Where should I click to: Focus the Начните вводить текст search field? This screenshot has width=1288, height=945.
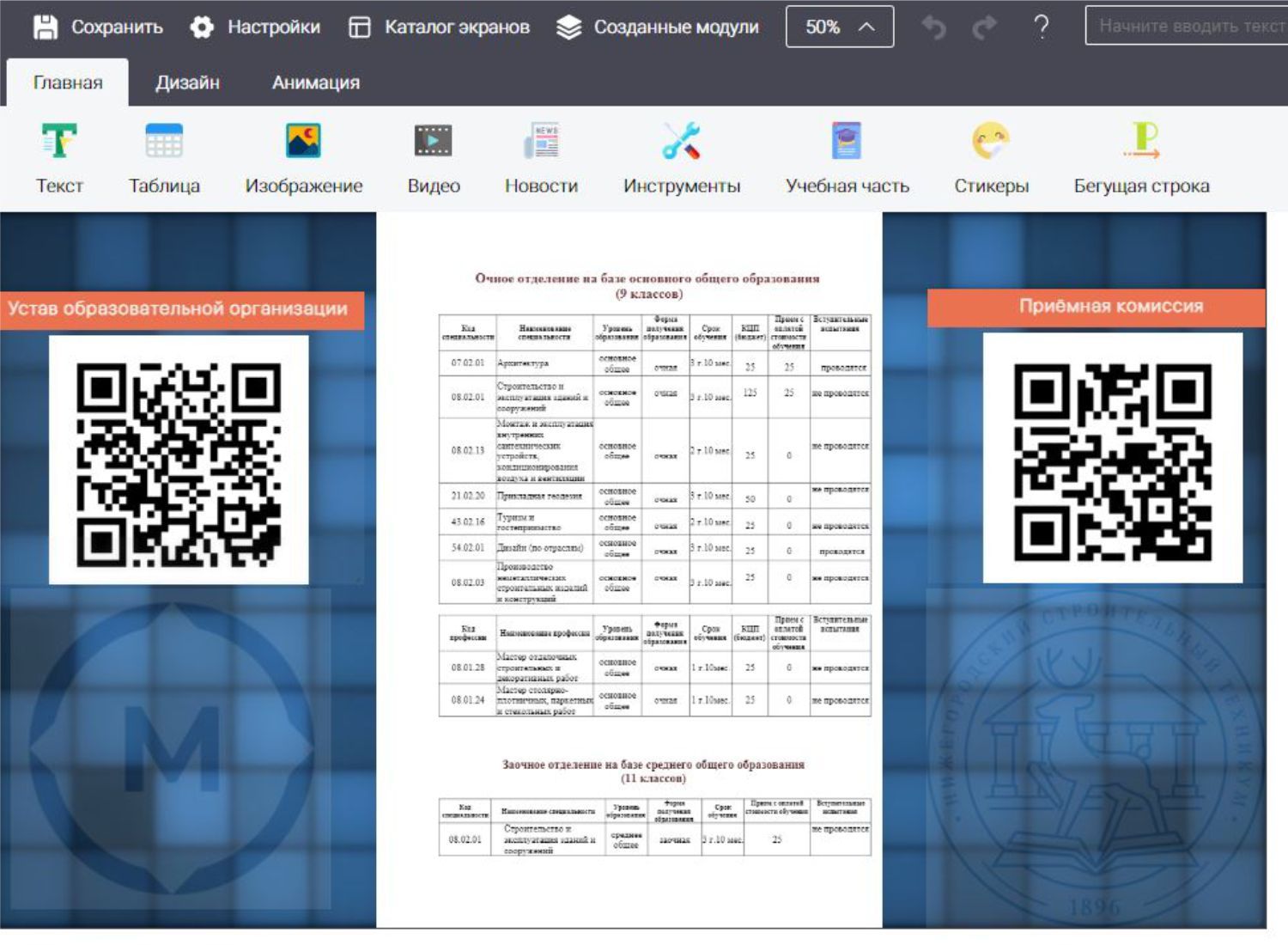1187,26
